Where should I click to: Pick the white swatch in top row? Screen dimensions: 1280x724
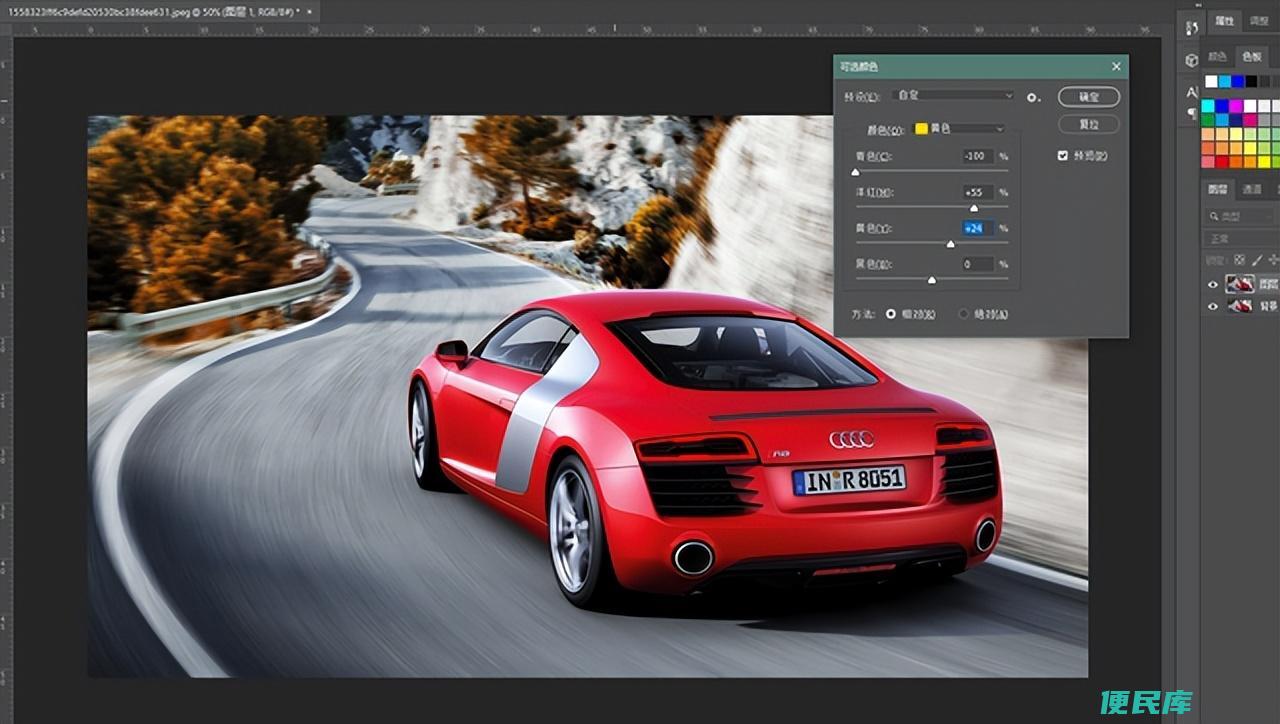(x=1211, y=82)
